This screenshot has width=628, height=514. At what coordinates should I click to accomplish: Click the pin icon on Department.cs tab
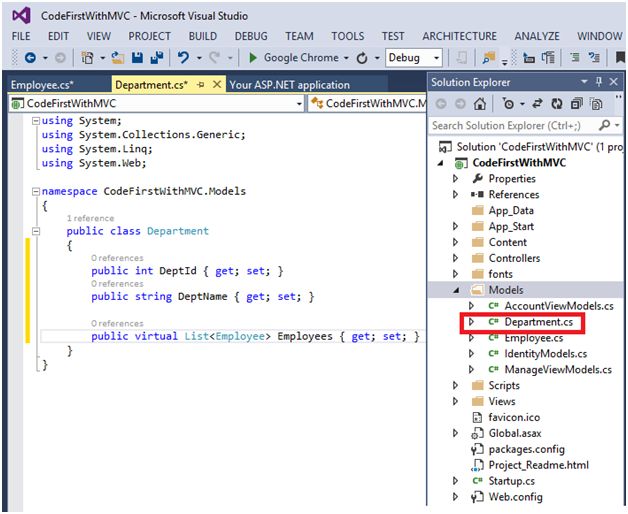pos(201,85)
